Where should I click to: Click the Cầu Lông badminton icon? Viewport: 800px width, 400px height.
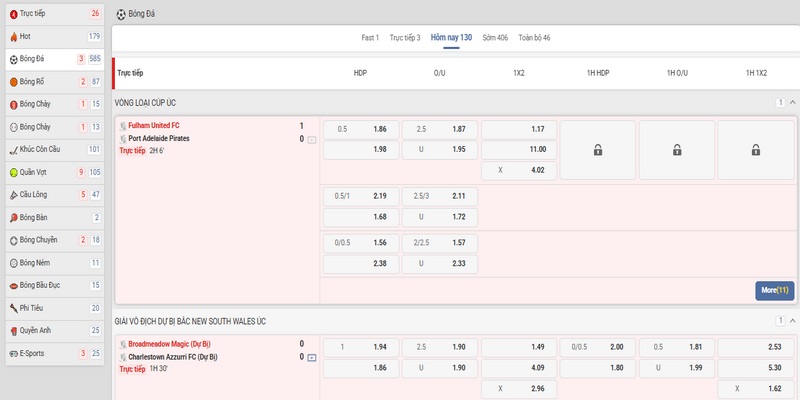coord(13,195)
